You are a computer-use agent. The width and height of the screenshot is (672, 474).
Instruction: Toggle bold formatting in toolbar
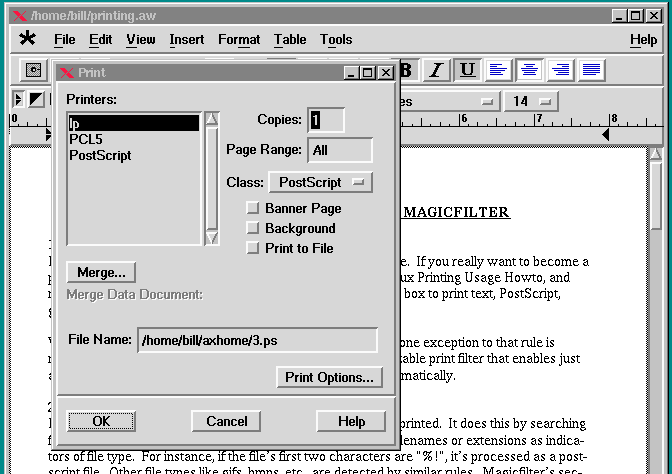click(406, 70)
